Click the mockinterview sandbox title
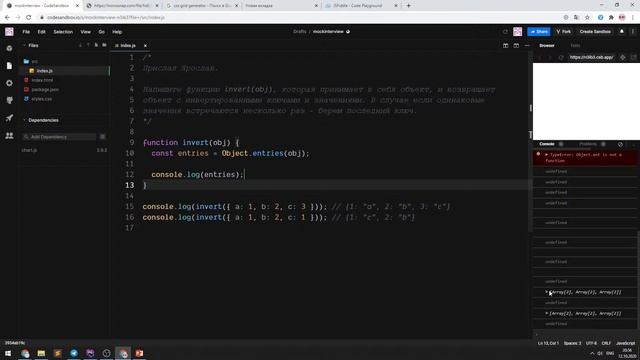 click(328, 31)
